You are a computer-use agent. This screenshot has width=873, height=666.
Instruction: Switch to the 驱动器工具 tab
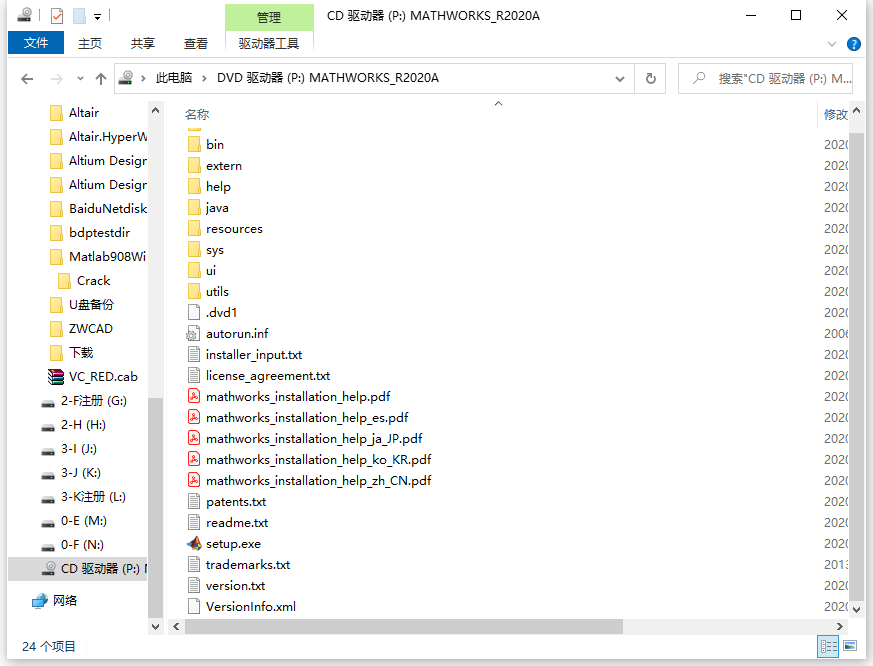point(269,43)
